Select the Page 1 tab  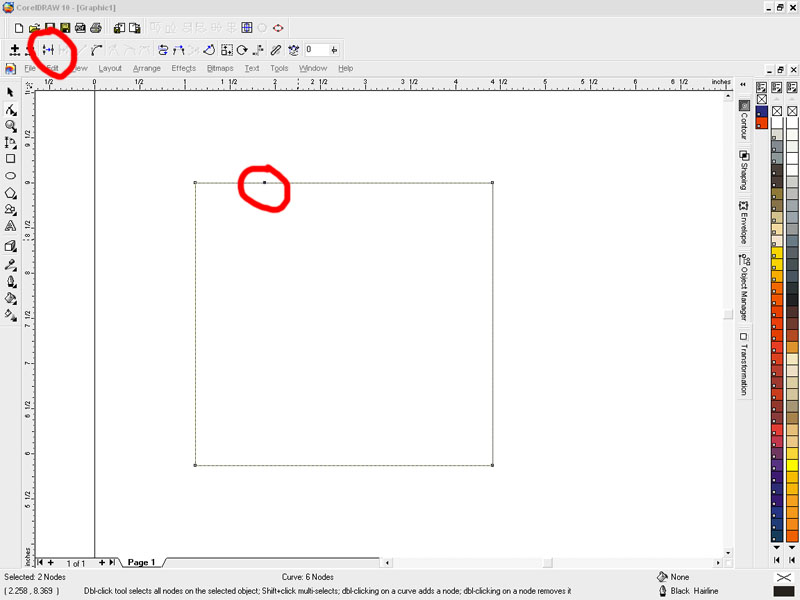click(141, 562)
